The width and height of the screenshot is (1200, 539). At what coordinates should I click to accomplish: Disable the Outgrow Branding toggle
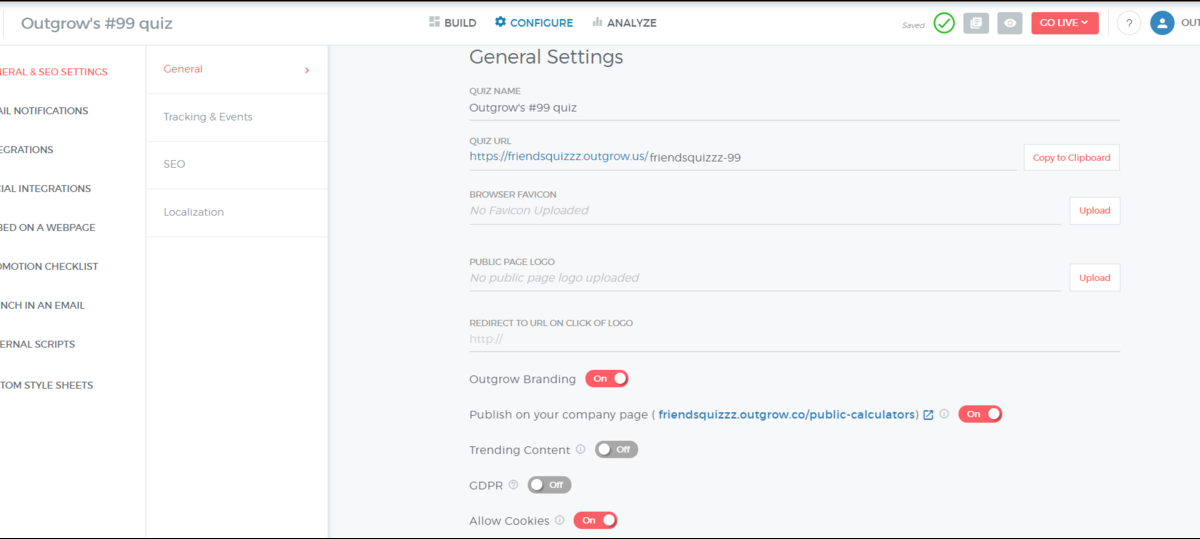coord(606,379)
